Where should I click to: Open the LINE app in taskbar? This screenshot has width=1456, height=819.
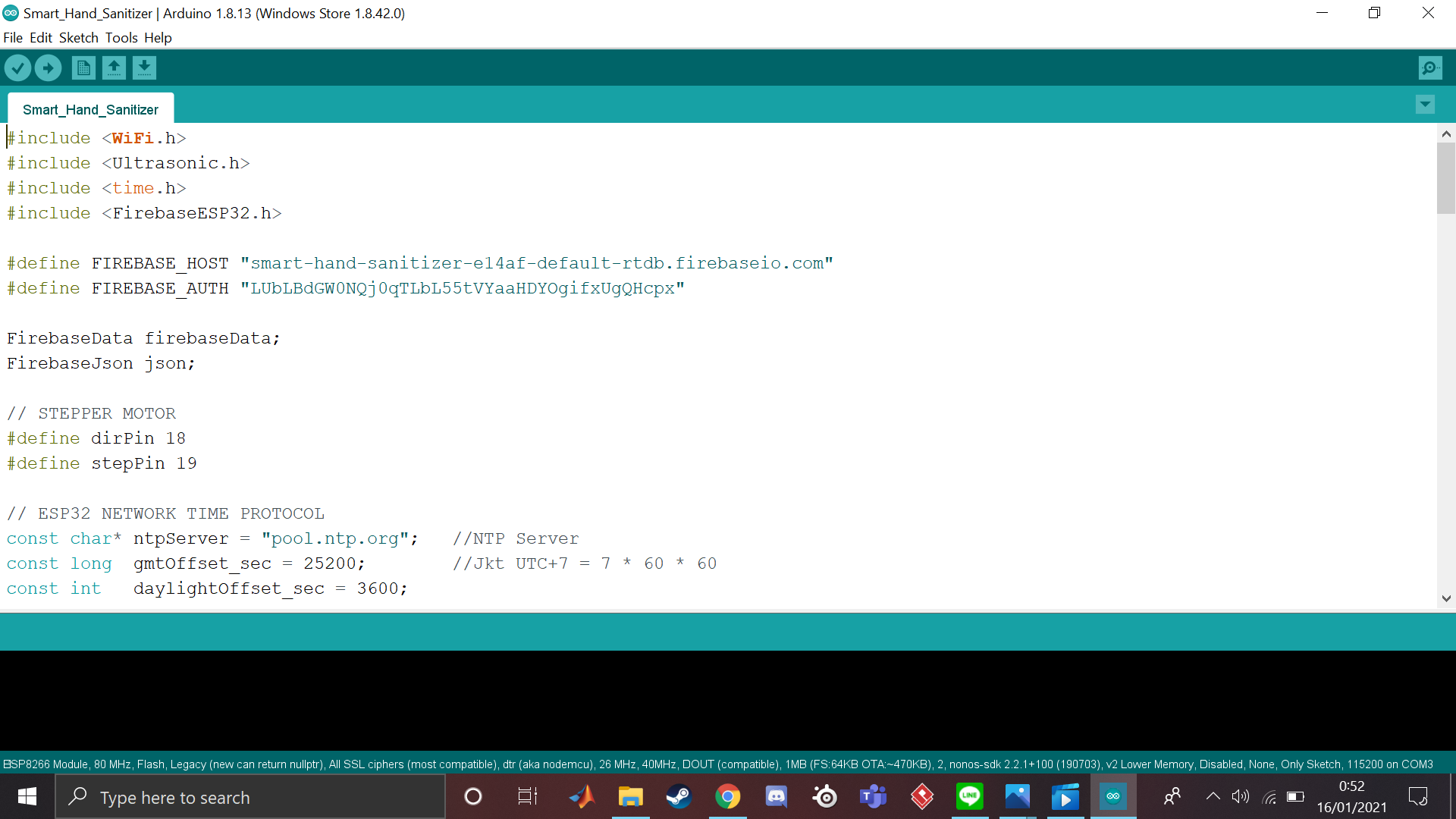tap(969, 797)
